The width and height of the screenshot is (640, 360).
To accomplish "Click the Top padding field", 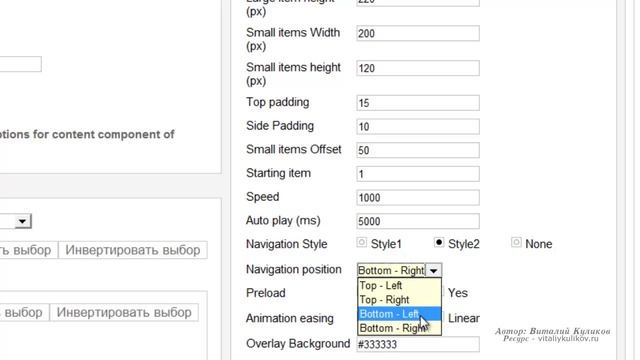I will pos(418,103).
